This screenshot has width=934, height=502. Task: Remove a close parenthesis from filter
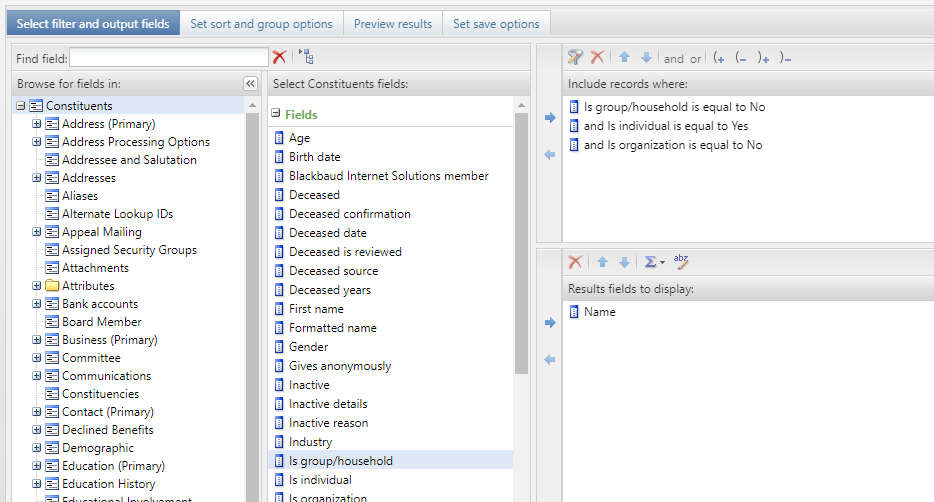pyautogui.click(x=785, y=58)
